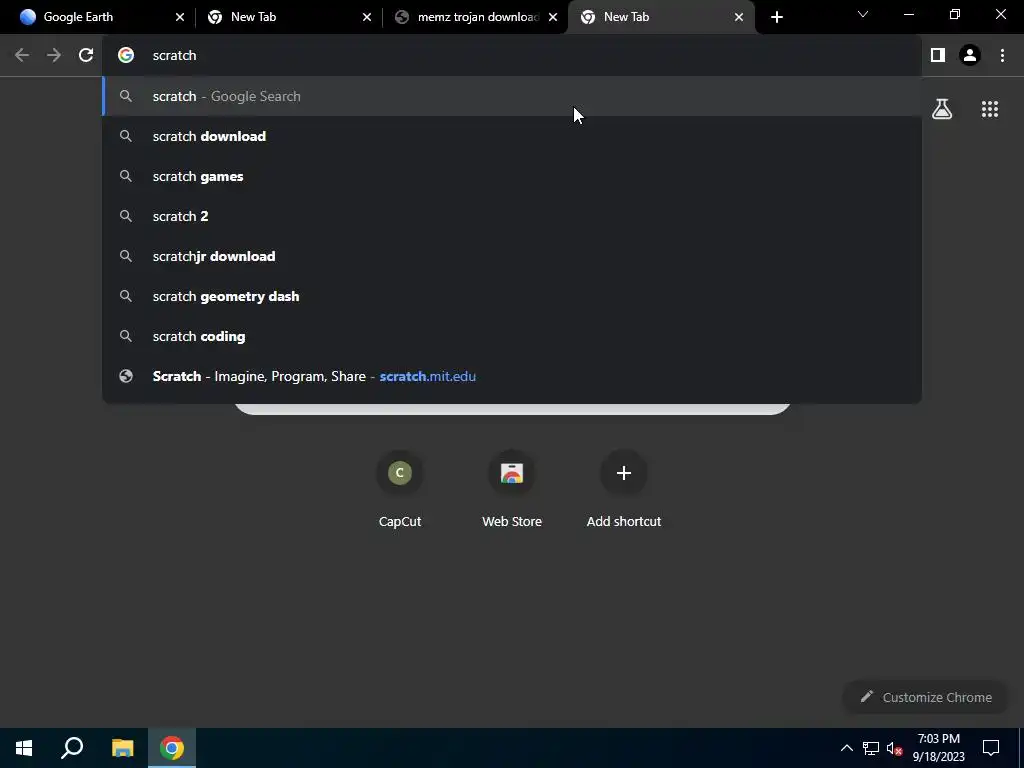Viewport: 1024px width, 768px height.
Task: Click the address bar containing scratch
Action: pyautogui.click(x=511, y=56)
